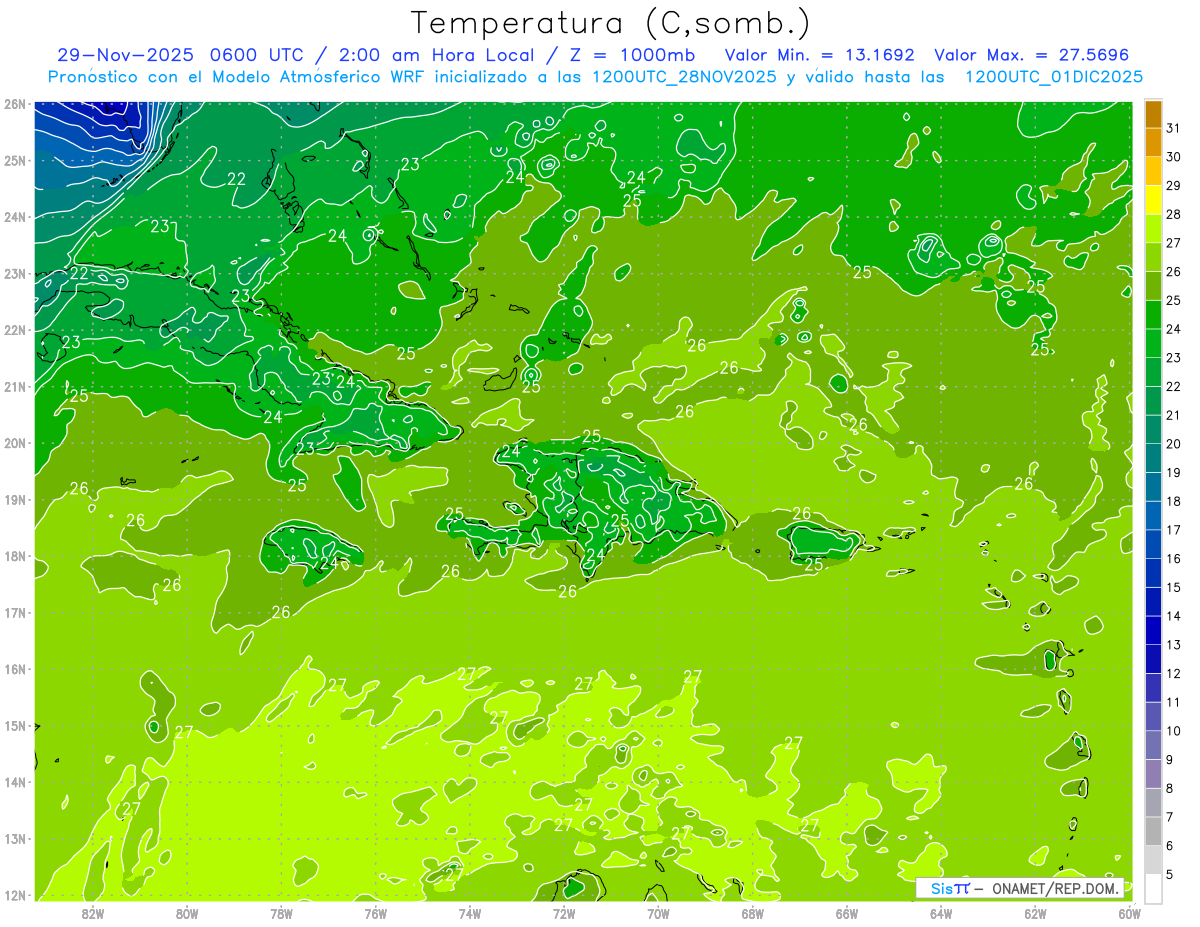Viewport: 1200px width, 927px height.
Task: Click the '13N' latitude label
Action: pyautogui.click(x=14, y=839)
